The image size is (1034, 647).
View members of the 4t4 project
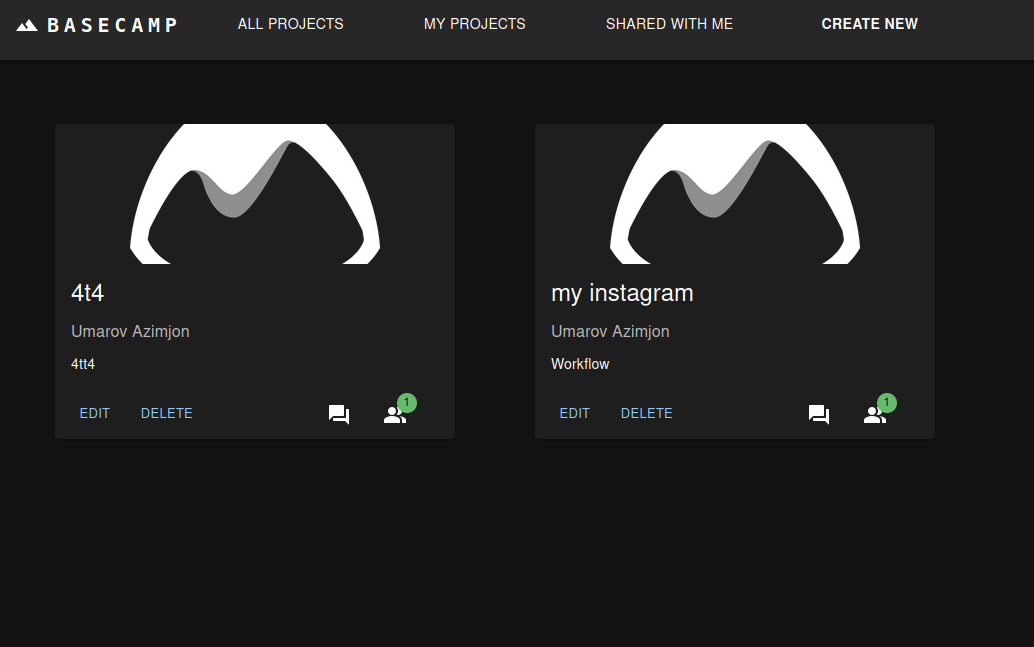click(394, 413)
